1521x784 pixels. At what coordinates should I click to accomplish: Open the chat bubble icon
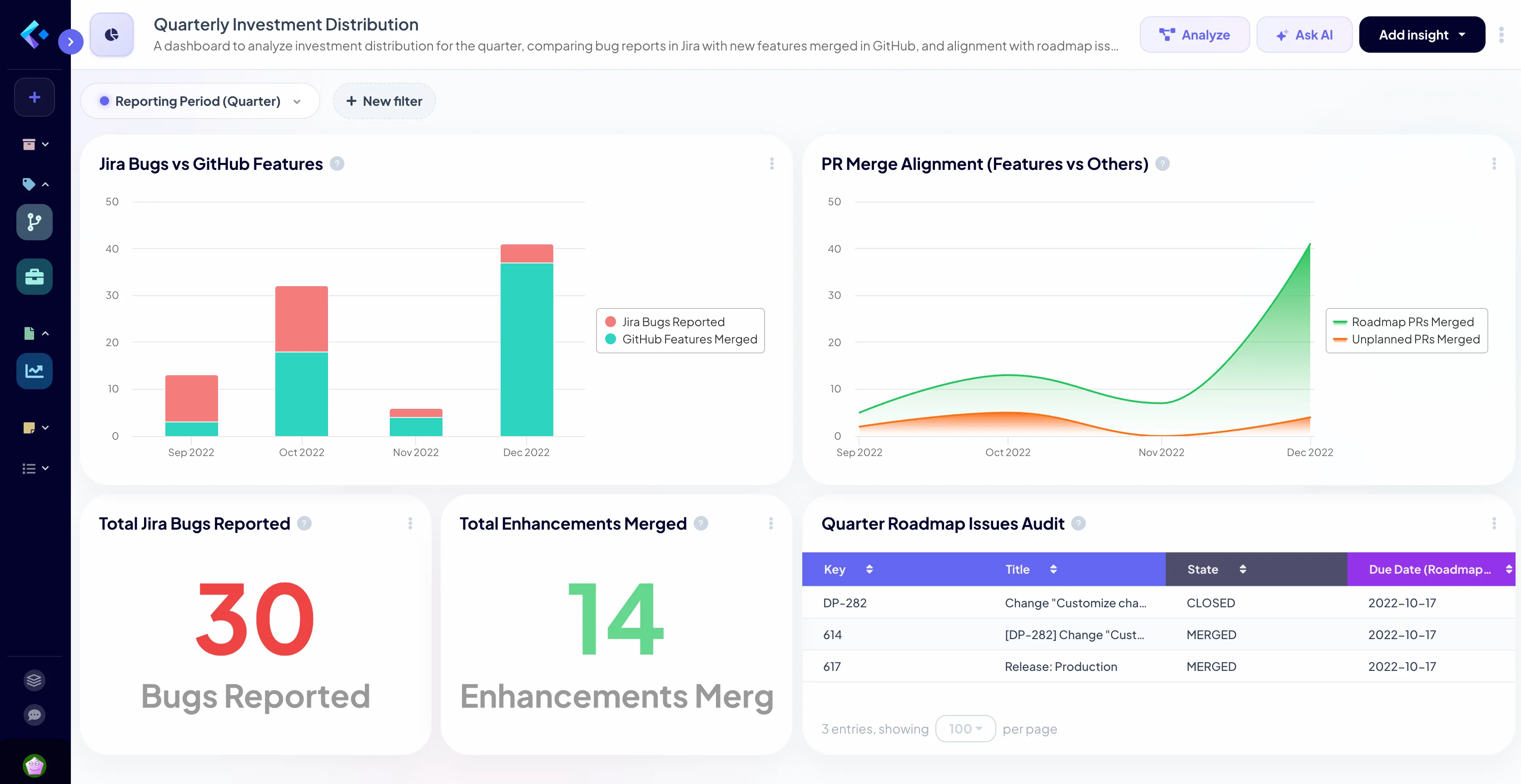tap(34, 715)
